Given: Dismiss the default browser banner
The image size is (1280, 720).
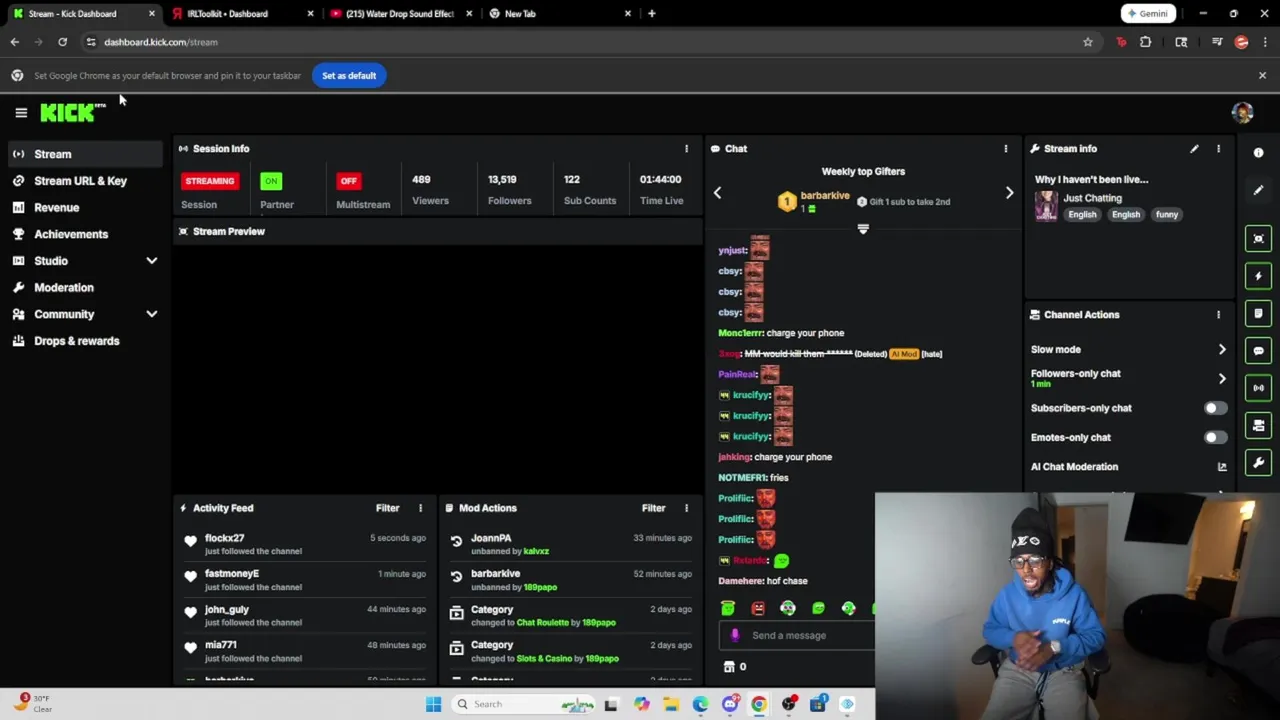Looking at the screenshot, I should coord(1262,76).
